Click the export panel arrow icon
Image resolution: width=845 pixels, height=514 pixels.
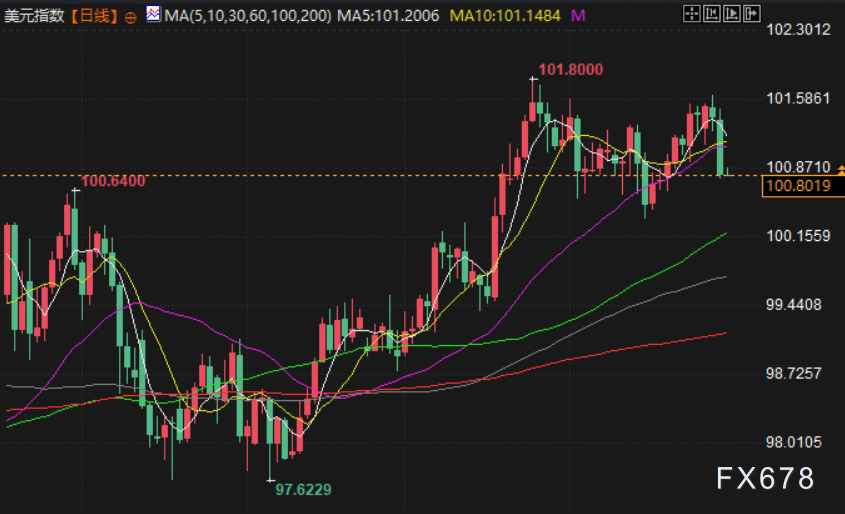tap(751, 13)
